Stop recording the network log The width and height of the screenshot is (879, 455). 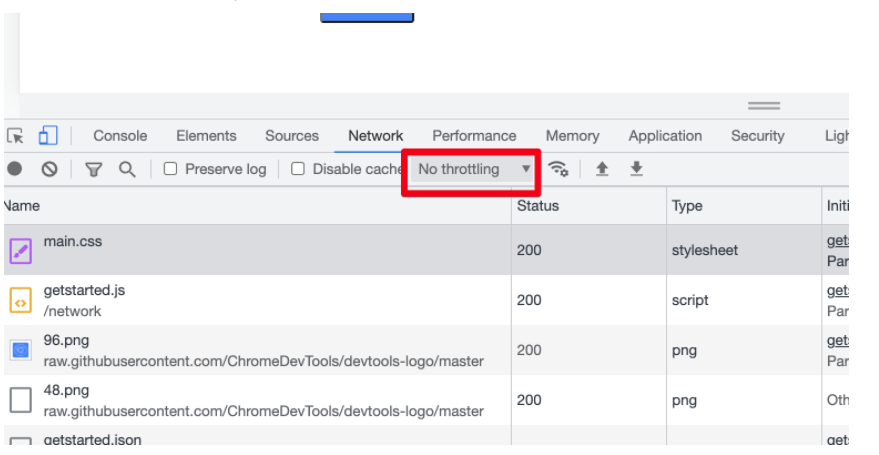15,169
